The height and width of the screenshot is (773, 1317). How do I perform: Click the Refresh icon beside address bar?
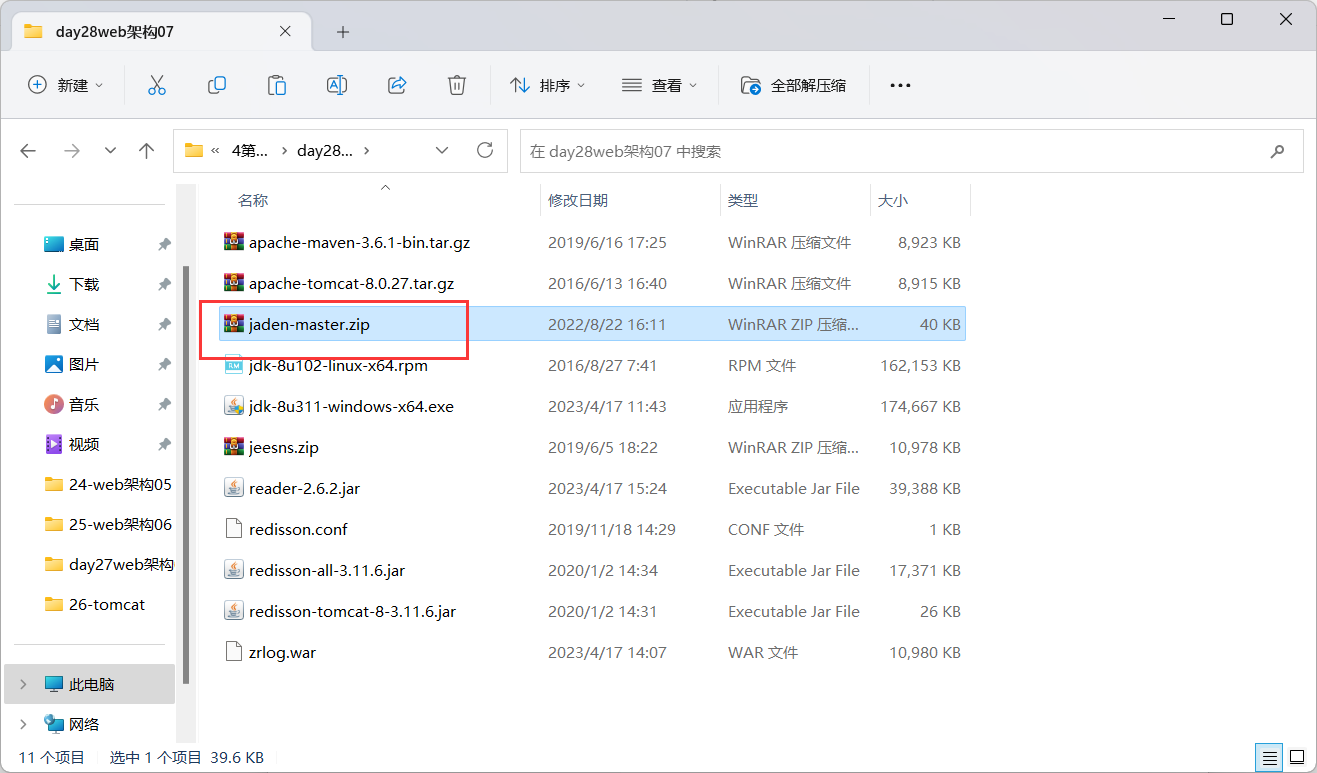pyautogui.click(x=485, y=151)
